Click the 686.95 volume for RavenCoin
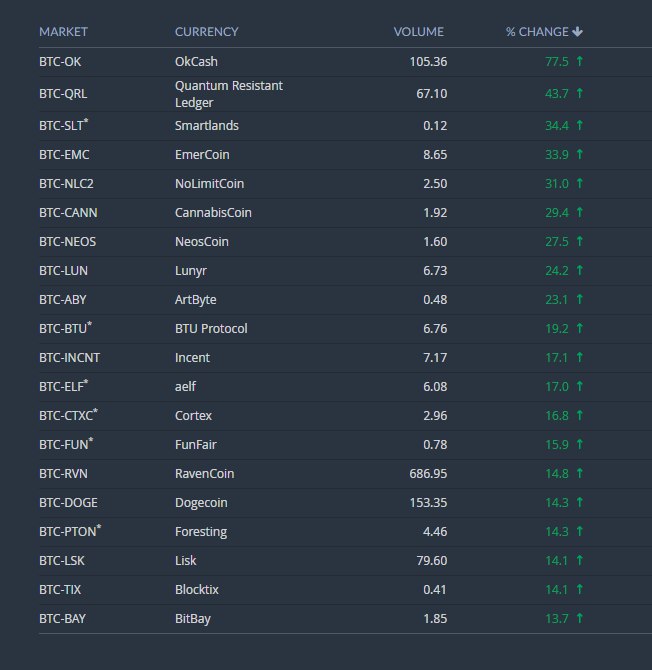 (428, 473)
